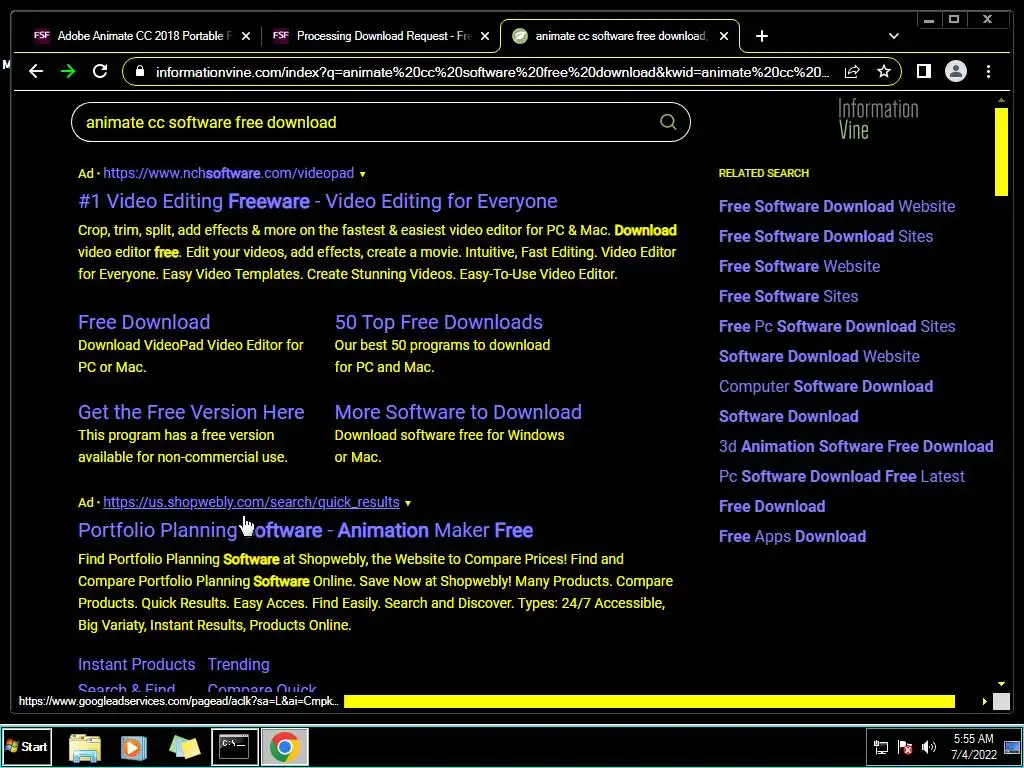Open File Explorer from the taskbar
The image size is (1024, 768).
pyautogui.click(x=85, y=747)
